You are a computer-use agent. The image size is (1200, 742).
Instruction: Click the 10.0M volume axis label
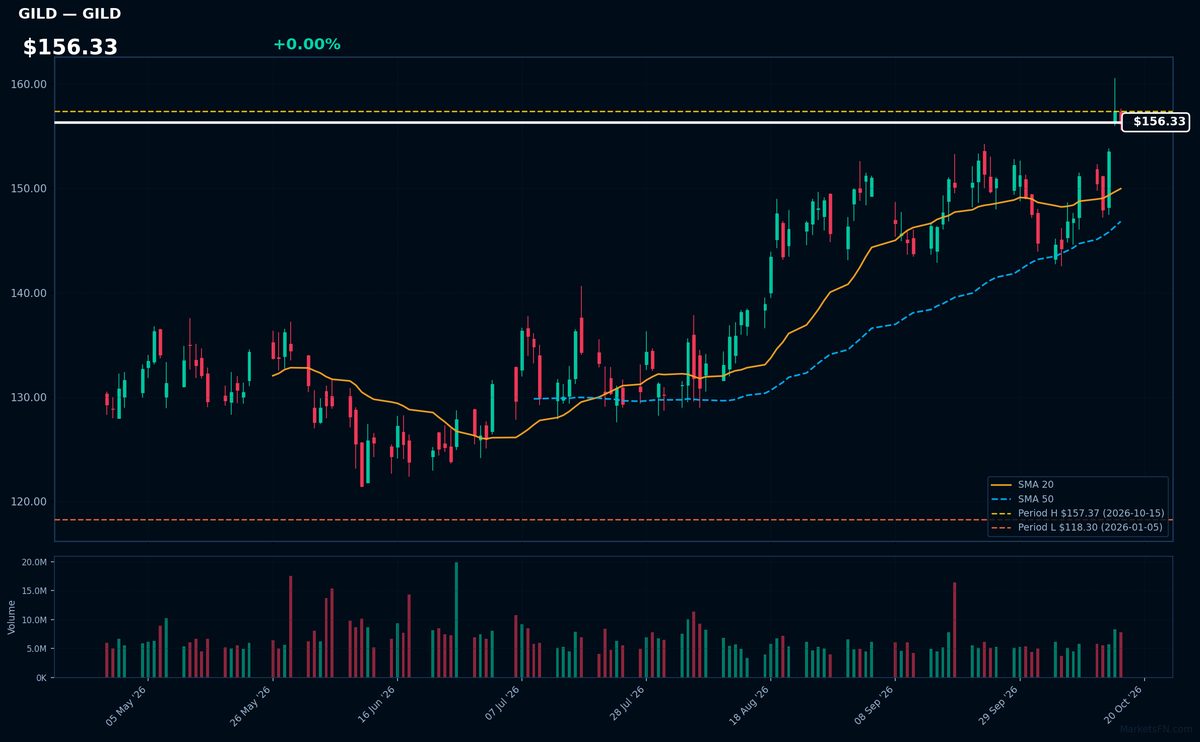coord(34,620)
